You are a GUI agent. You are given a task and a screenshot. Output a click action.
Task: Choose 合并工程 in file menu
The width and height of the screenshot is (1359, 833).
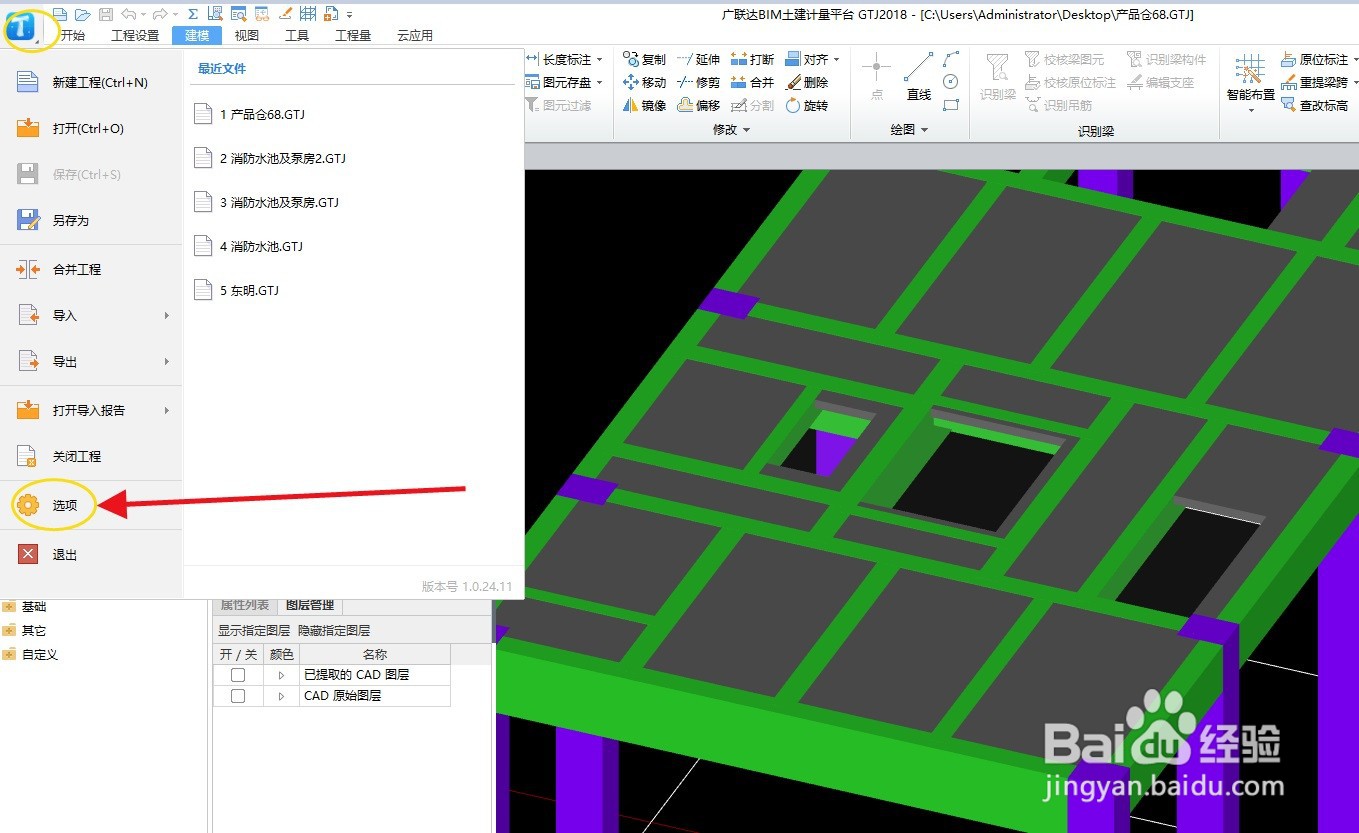tap(91, 269)
